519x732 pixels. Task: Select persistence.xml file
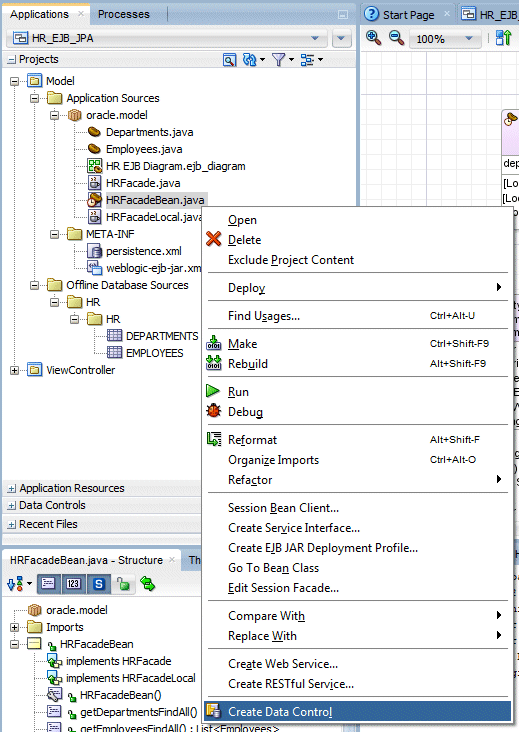144,251
